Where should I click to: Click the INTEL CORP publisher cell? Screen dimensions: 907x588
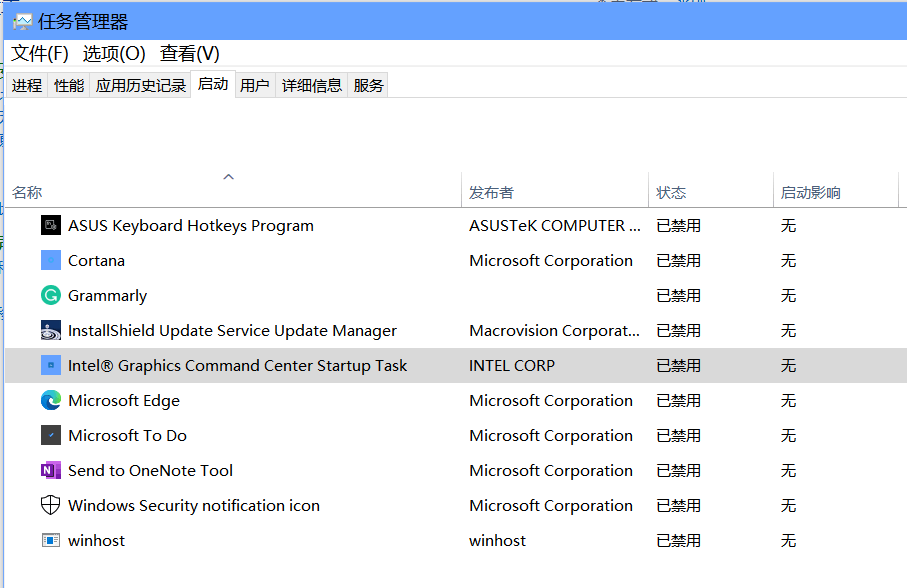point(512,366)
